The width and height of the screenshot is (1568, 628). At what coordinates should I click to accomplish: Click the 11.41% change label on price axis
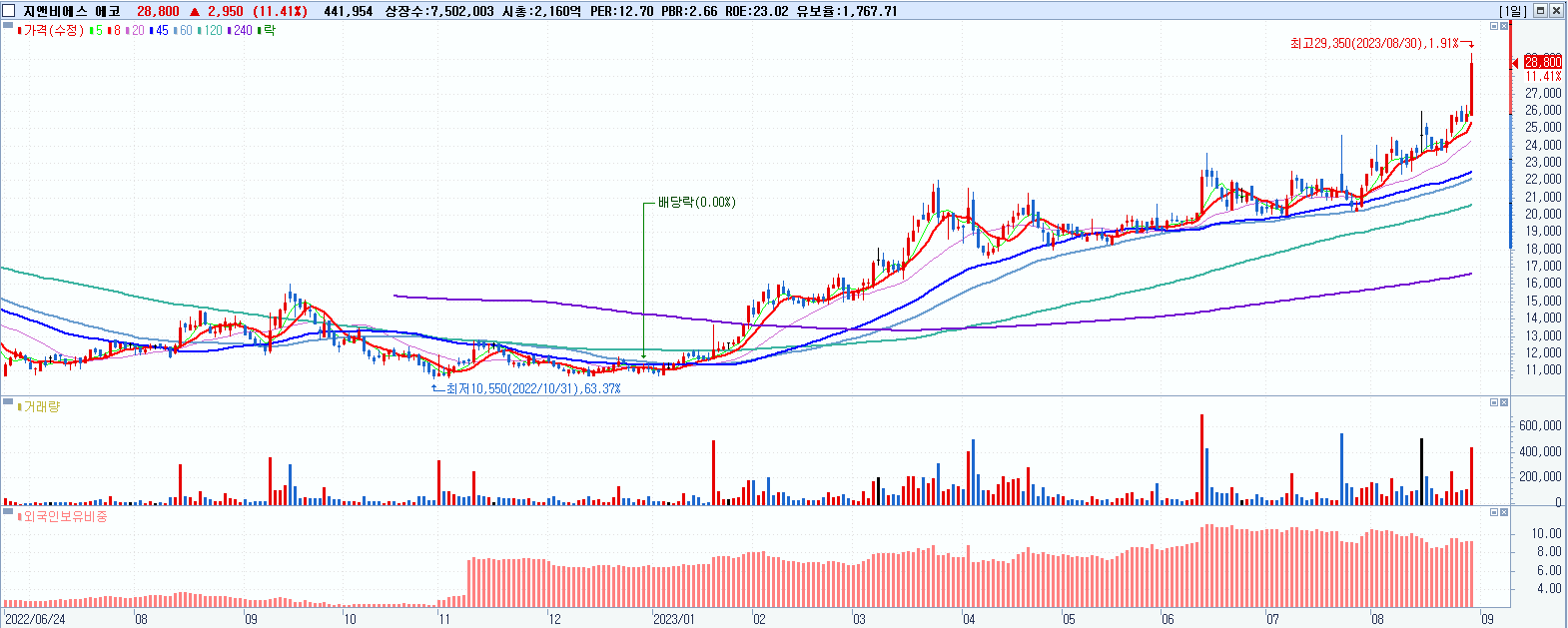(x=1543, y=76)
